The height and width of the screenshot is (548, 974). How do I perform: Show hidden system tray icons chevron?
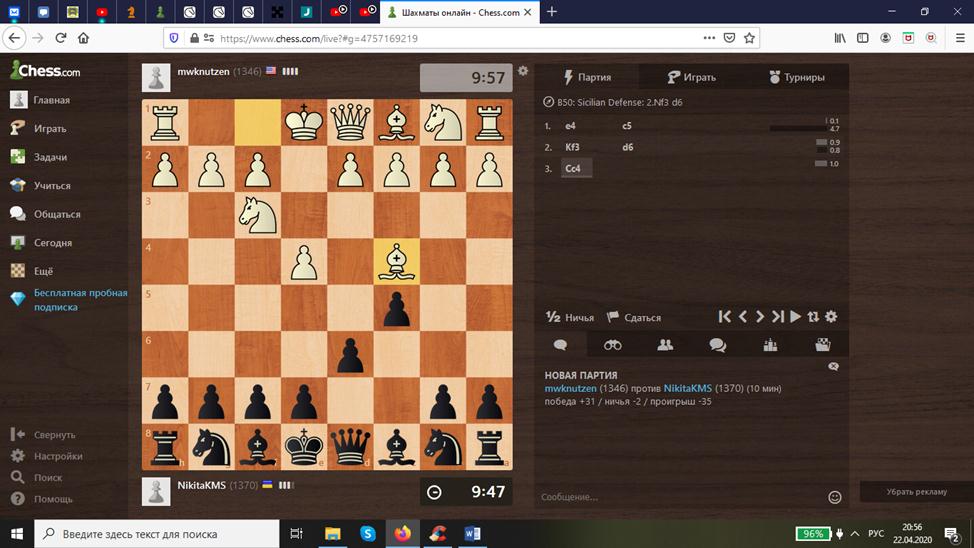click(x=855, y=534)
